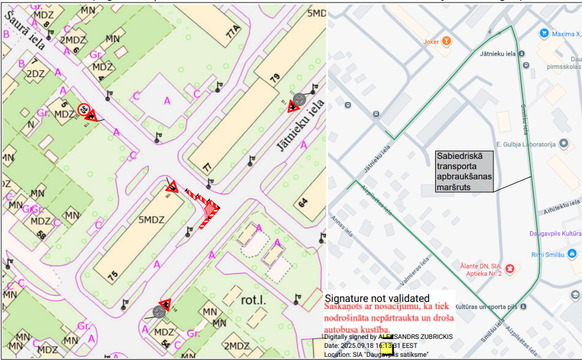582x360 pixels.
Task: Select the grey round sign near building 79
Action: tap(299, 99)
